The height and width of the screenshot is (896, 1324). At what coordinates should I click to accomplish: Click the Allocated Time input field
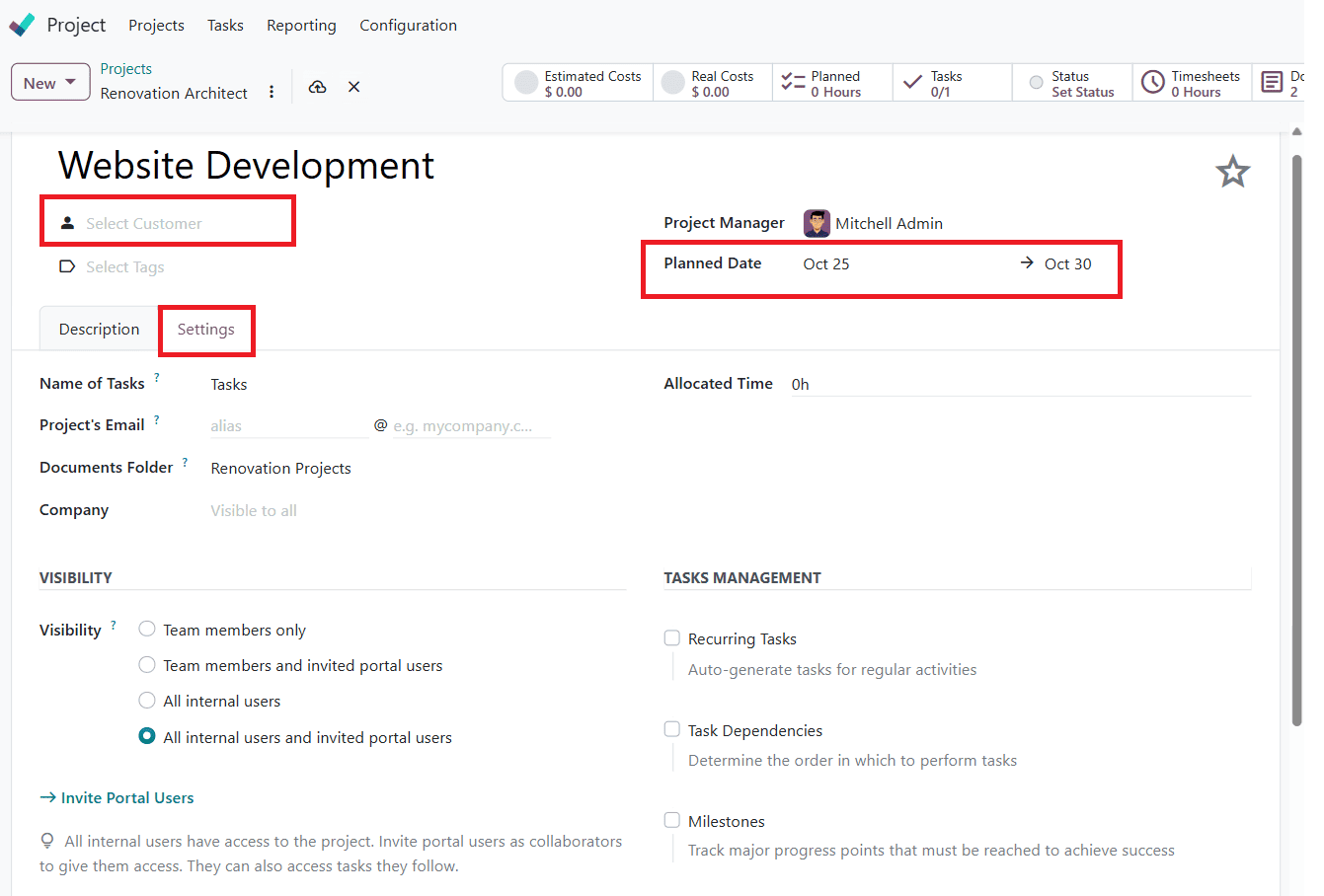pyautogui.click(x=1021, y=384)
